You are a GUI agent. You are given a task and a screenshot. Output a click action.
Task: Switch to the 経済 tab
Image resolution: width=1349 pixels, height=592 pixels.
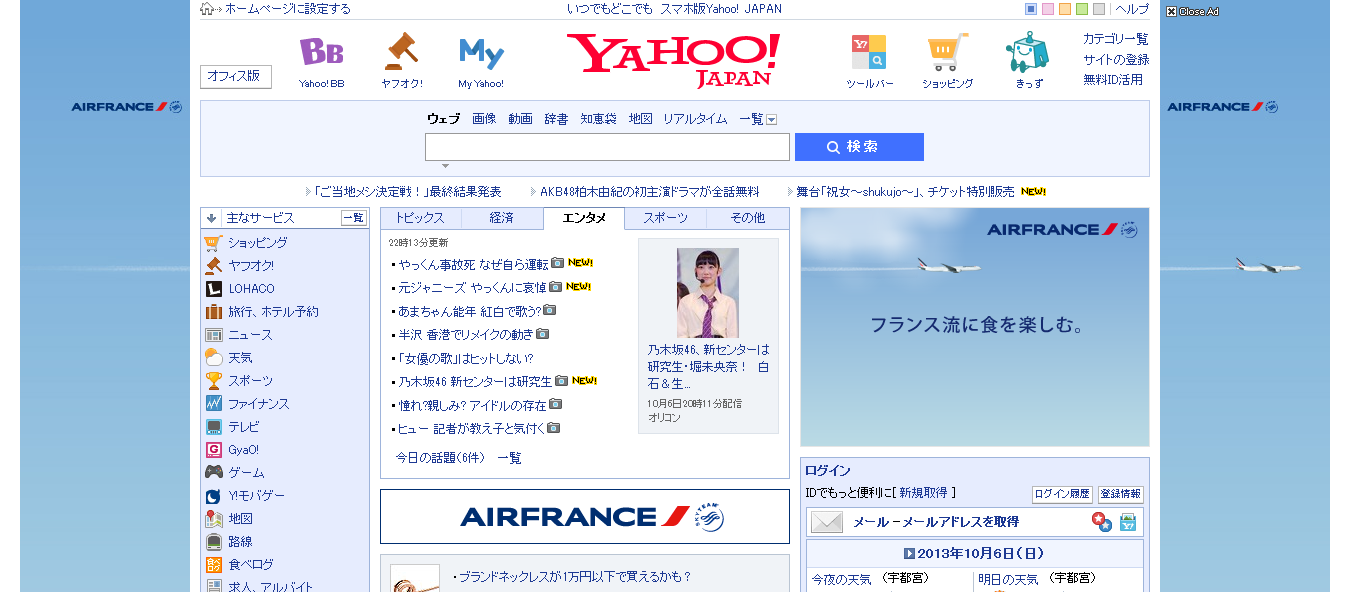pos(502,218)
